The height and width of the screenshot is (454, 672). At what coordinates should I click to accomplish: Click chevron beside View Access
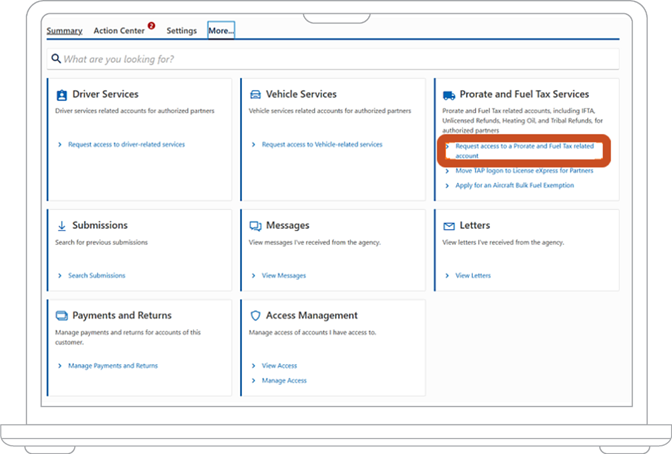coord(253,366)
